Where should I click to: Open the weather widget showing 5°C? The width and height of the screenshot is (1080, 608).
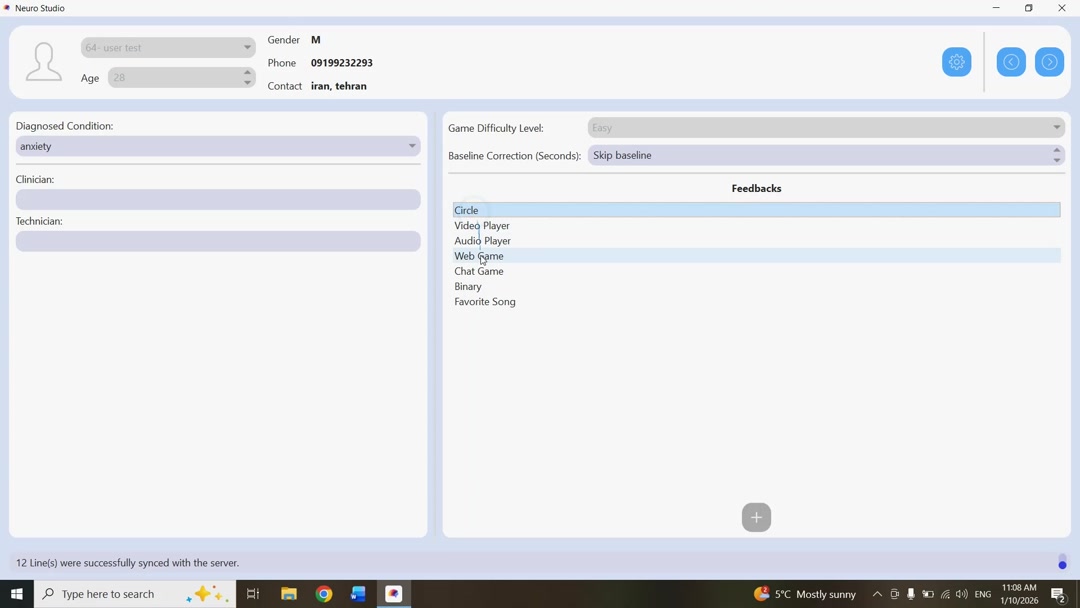[x=804, y=594]
